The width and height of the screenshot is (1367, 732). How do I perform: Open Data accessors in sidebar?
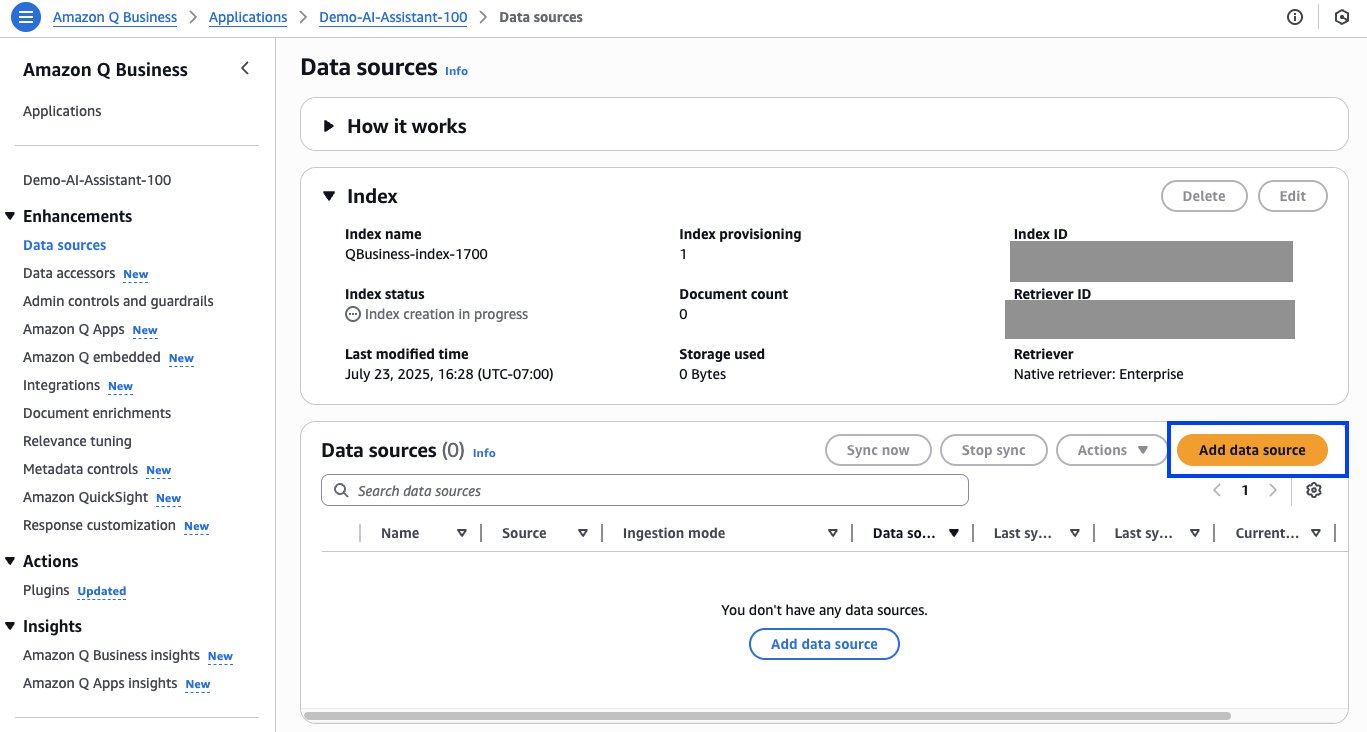pyautogui.click(x=68, y=273)
